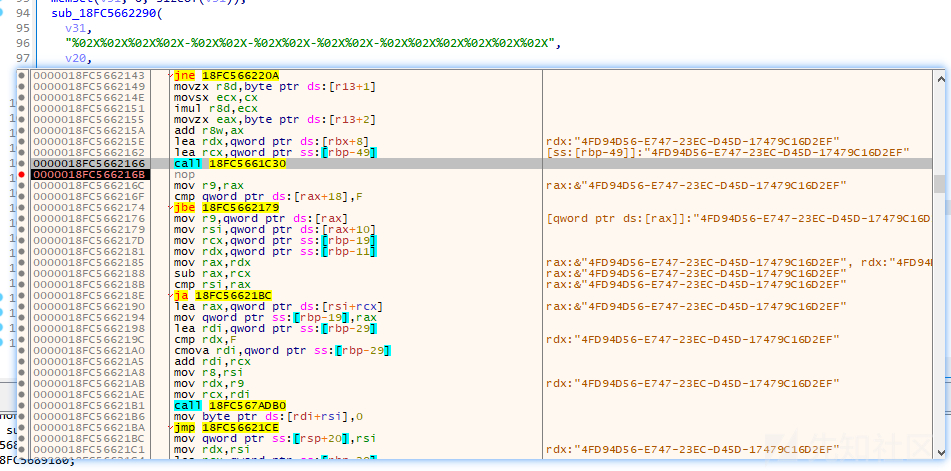Click variable v31 on pseudocode line 95

76,28
